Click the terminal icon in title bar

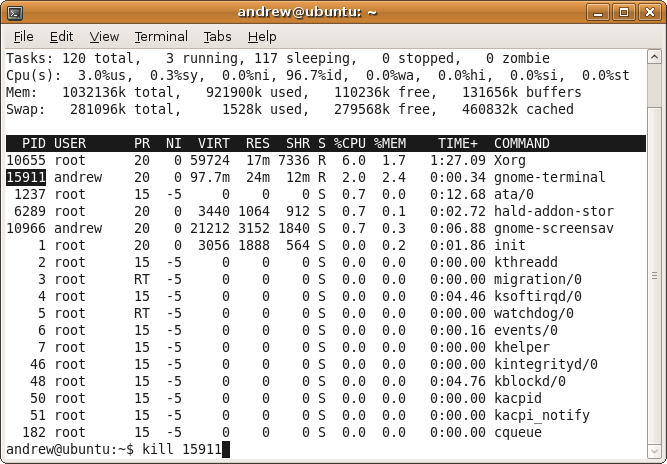pyautogui.click(x=16, y=13)
